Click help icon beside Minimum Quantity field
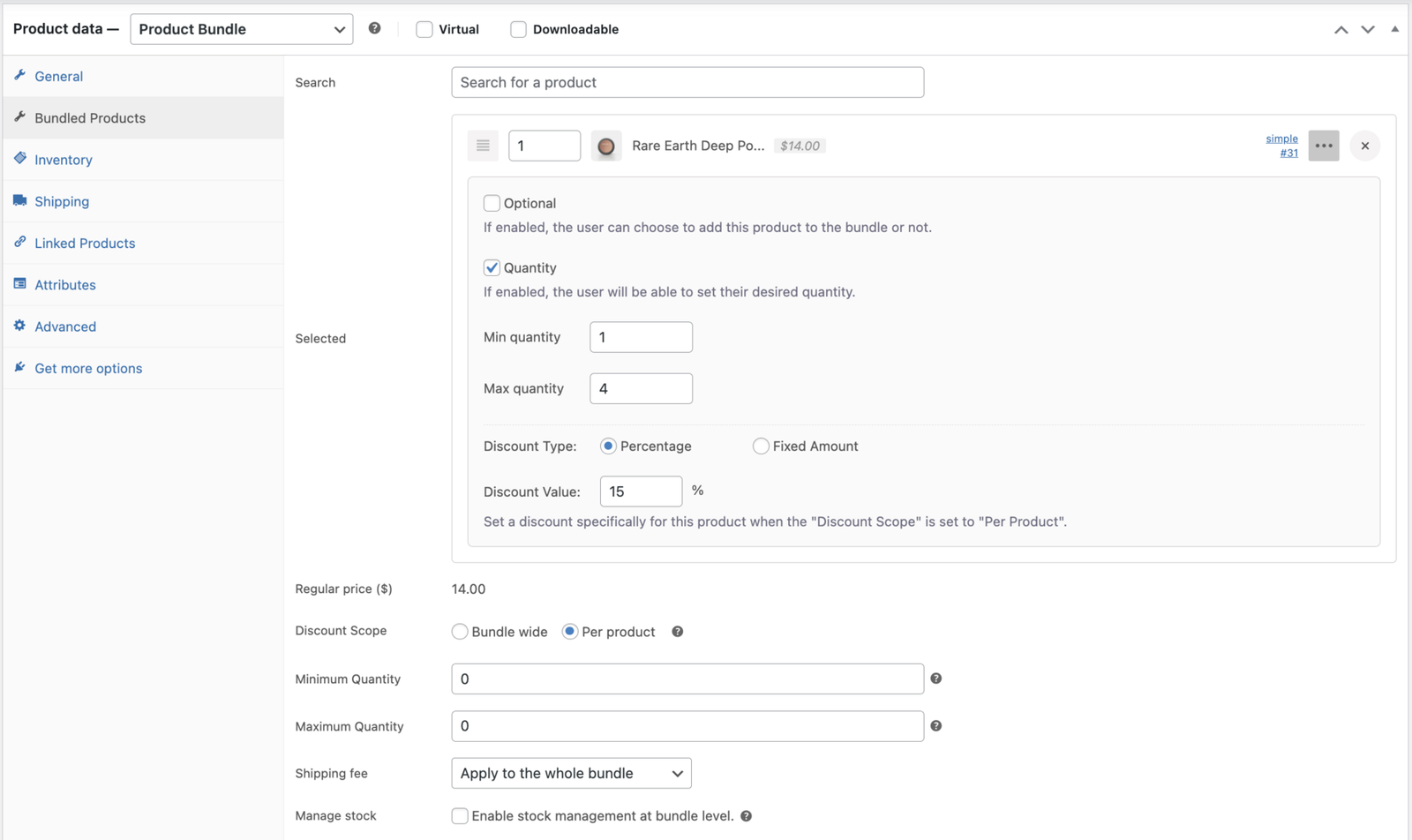This screenshot has width=1412, height=840. click(935, 679)
